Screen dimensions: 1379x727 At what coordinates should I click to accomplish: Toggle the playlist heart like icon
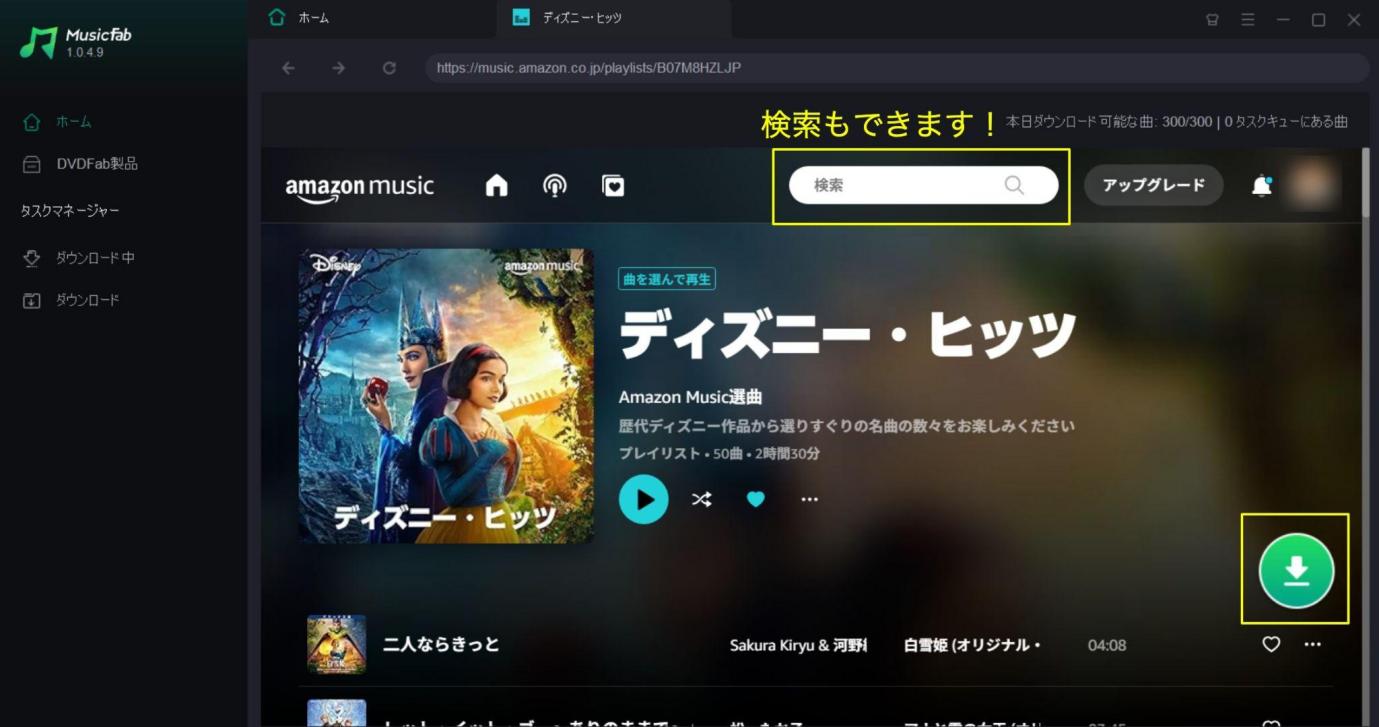pos(756,499)
